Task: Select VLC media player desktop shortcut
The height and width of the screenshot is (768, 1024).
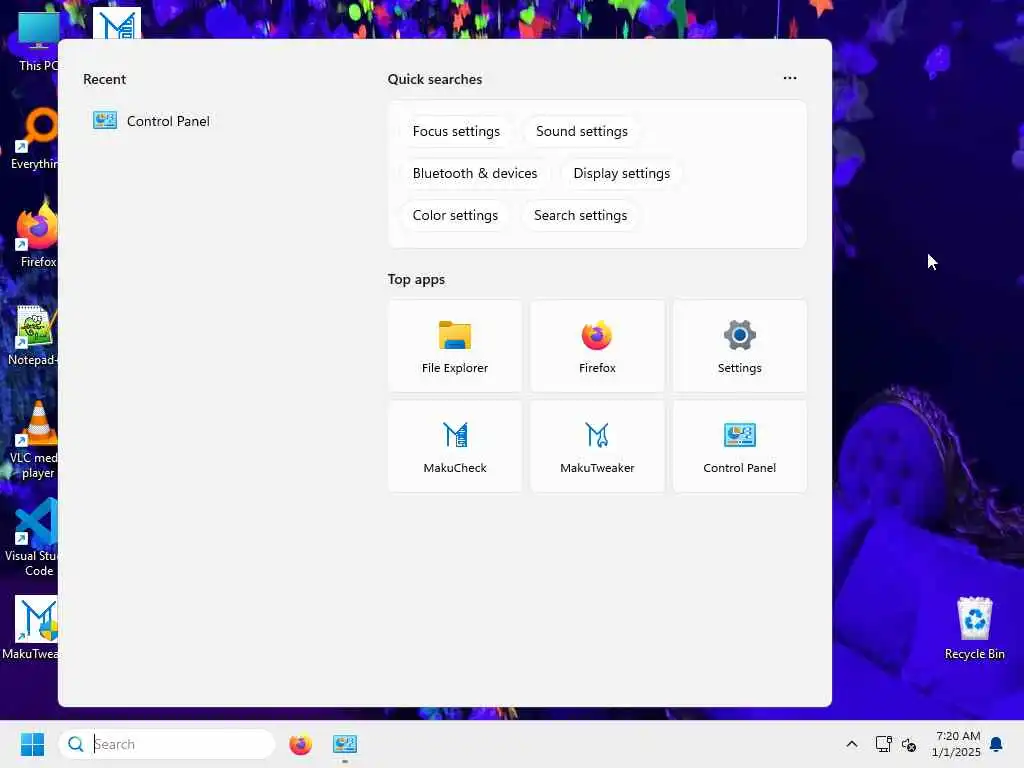Action: 34,439
